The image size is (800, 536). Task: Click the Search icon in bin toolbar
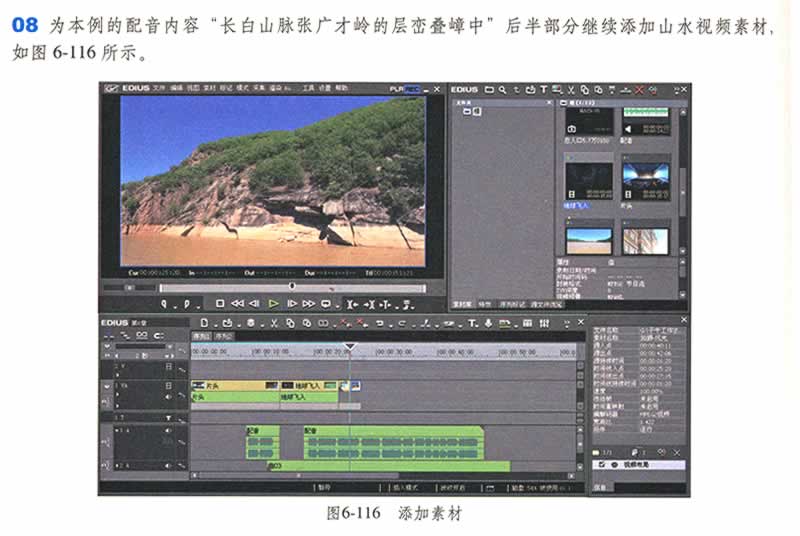[x=503, y=89]
